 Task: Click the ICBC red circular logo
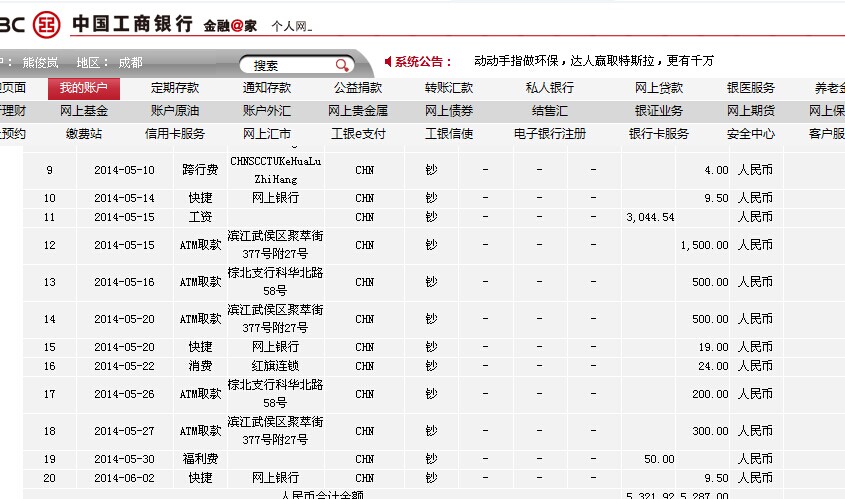pyautogui.click(x=45, y=23)
